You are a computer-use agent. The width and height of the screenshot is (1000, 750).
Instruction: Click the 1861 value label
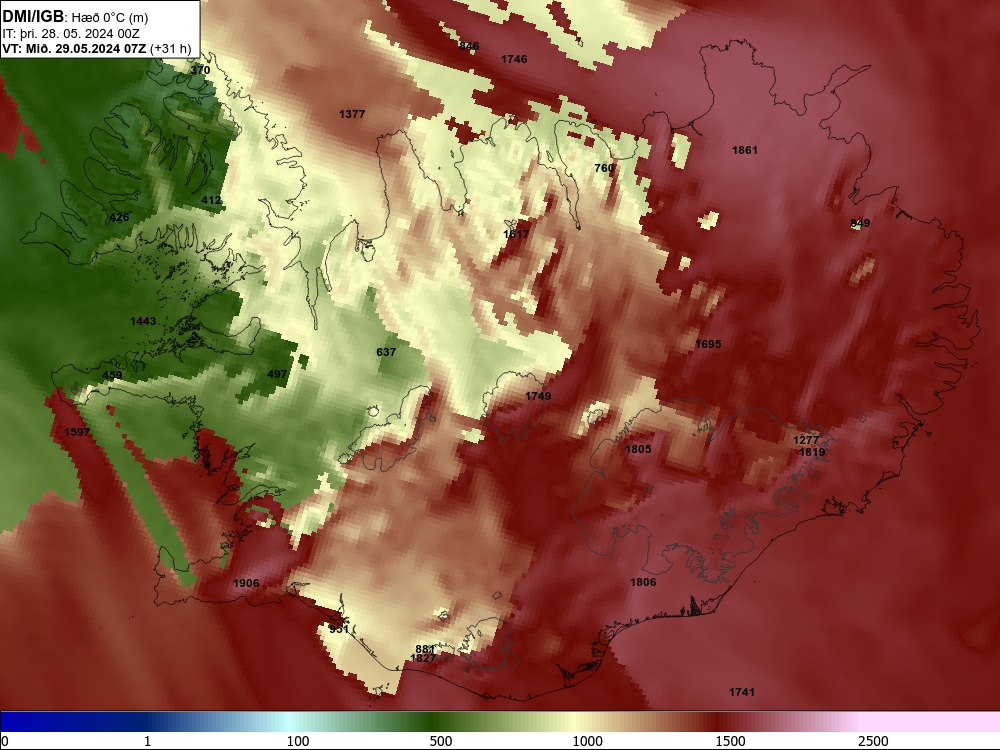745,151
